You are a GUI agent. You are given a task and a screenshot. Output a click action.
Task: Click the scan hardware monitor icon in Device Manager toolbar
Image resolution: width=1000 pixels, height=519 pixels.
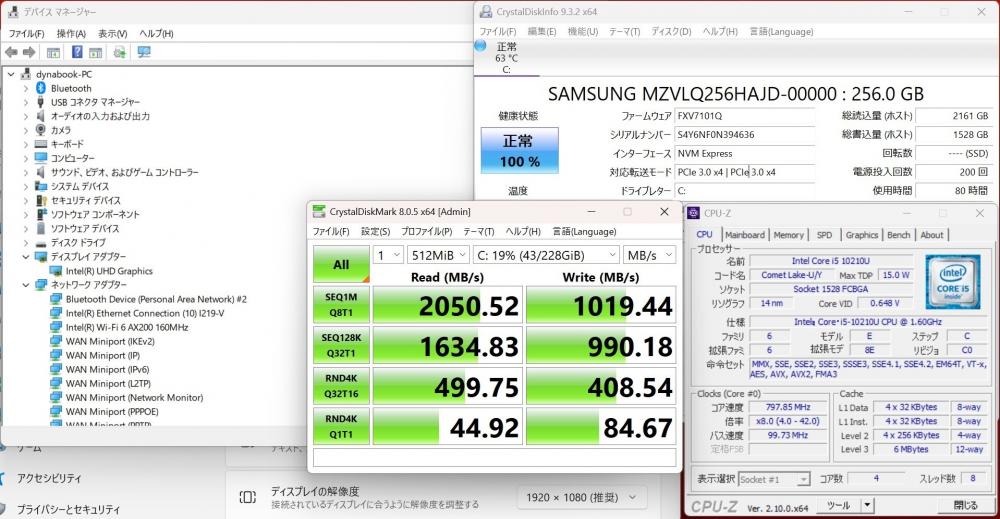pos(144,52)
